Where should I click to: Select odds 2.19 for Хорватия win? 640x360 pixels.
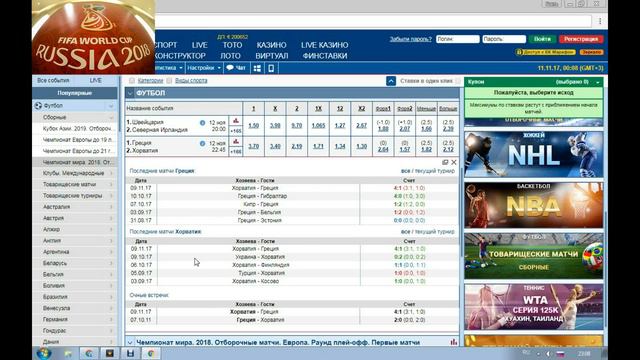[x=297, y=146]
